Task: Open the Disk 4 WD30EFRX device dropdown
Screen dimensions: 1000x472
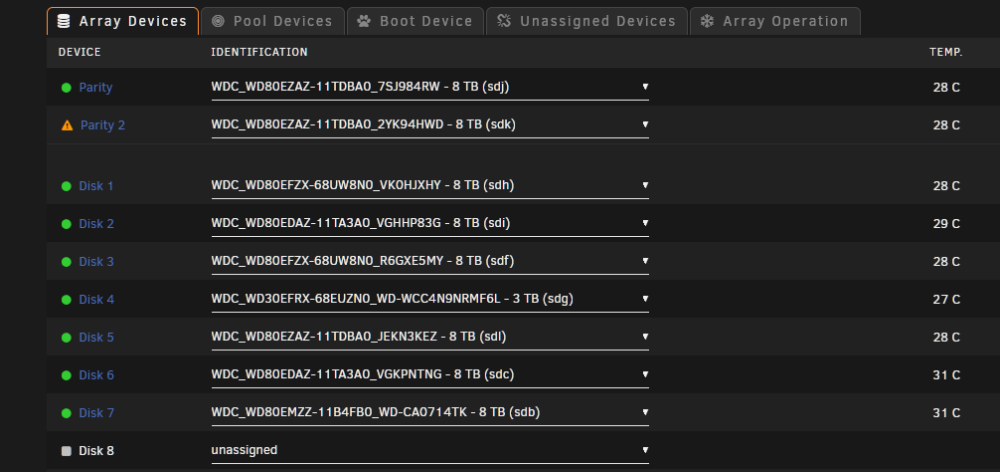Action: click(x=430, y=299)
